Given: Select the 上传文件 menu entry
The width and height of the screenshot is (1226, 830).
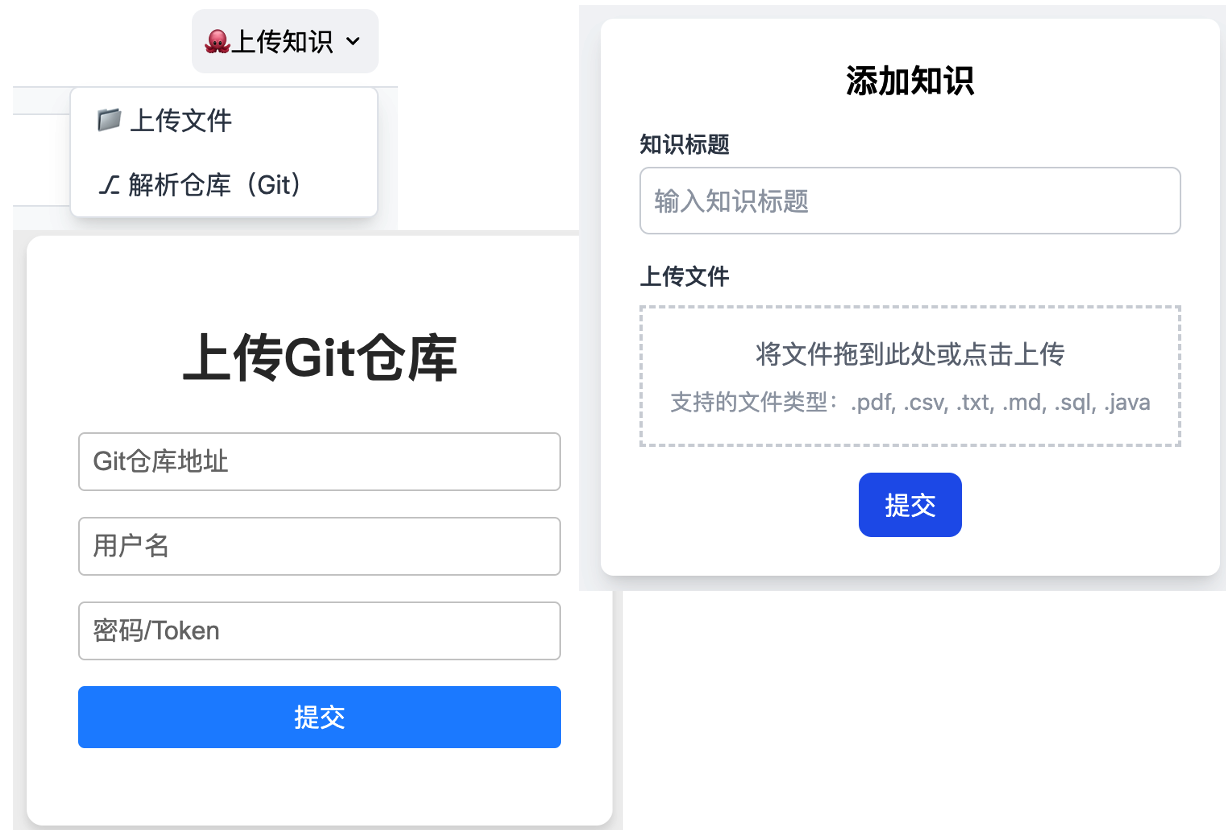Looking at the screenshot, I should click(x=181, y=121).
